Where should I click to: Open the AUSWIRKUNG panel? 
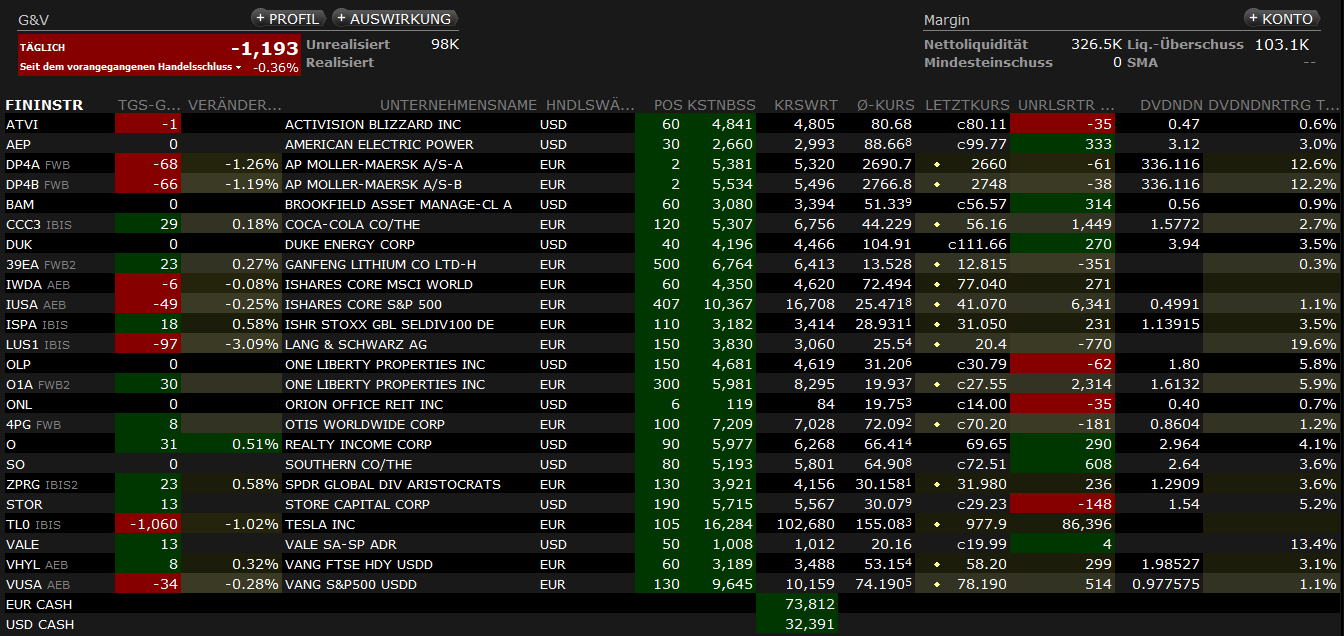(x=394, y=18)
